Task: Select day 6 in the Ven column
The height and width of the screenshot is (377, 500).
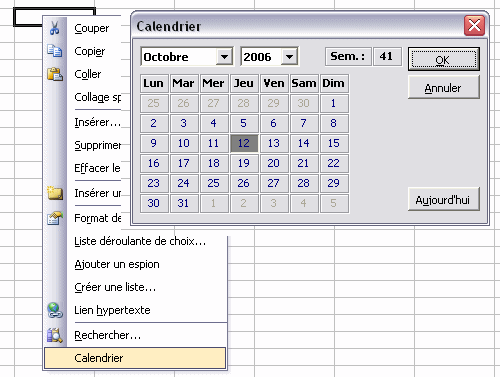Action: 274,123
